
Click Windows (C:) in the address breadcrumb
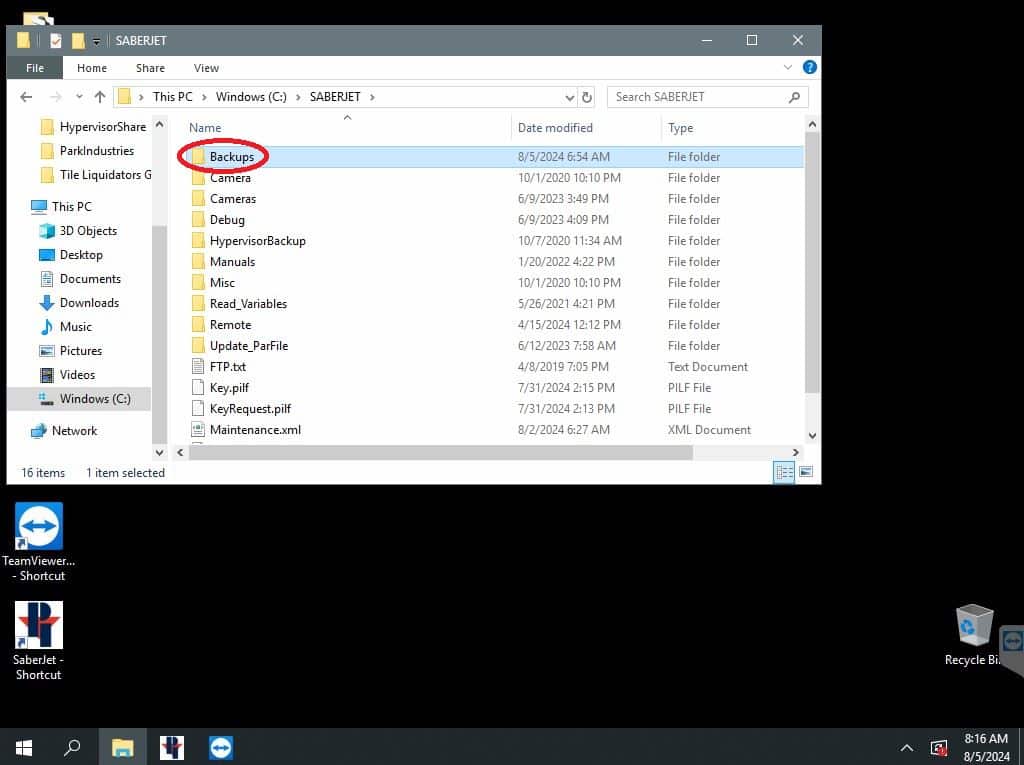251,97
